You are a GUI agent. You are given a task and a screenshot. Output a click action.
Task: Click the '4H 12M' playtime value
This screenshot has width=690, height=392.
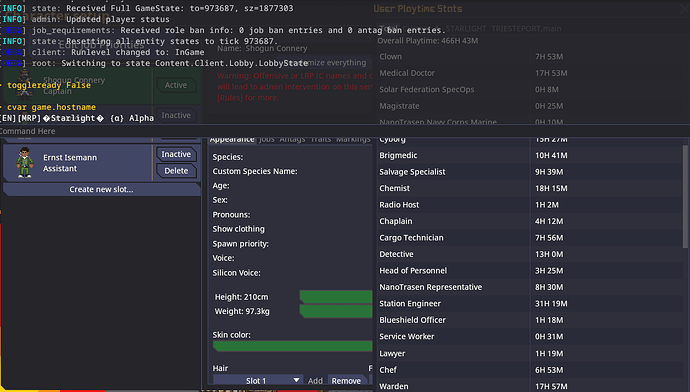[x=549, y=221]
